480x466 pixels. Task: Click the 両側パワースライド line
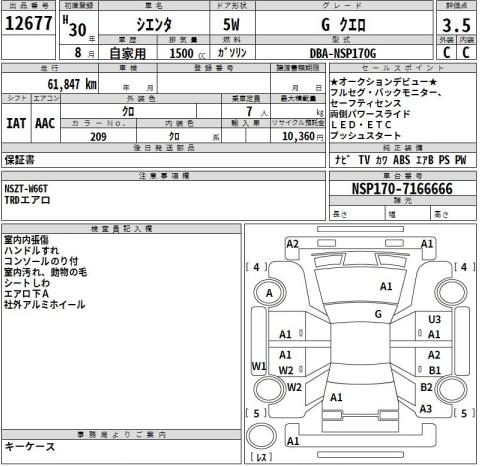coord(370,114)
